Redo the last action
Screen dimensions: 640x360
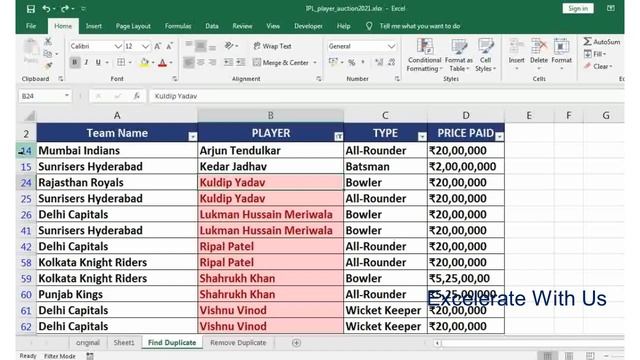pyautogui.click(x=64, y=9)
